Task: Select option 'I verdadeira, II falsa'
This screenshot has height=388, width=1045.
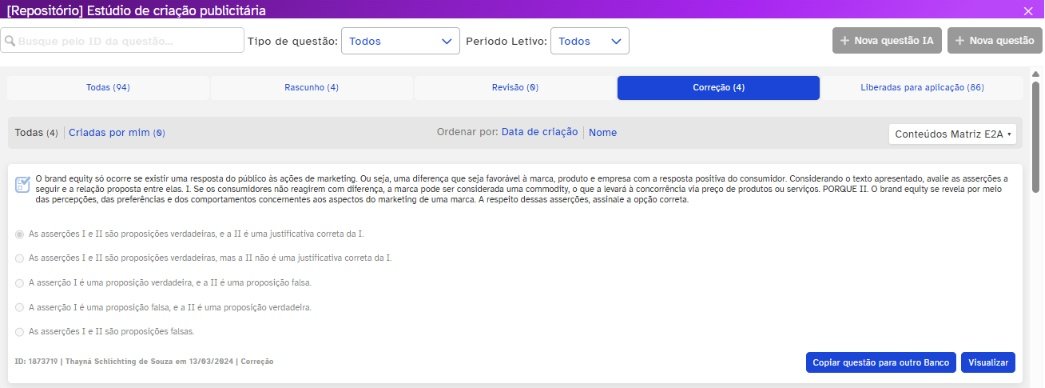Action: click(19, 283)
